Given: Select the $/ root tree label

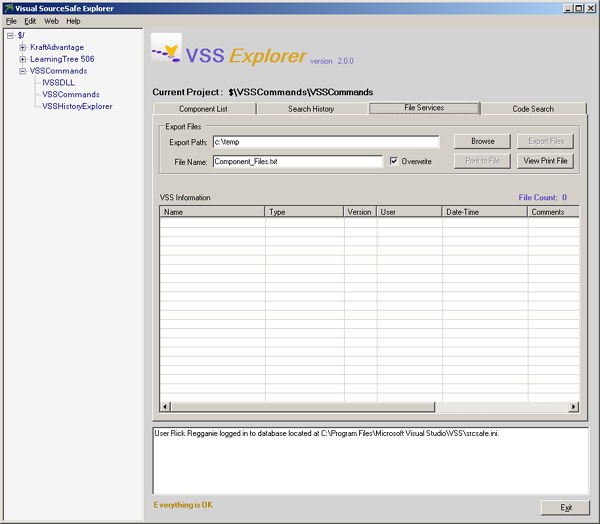Looking at the screenshot, I should point(21,36).
